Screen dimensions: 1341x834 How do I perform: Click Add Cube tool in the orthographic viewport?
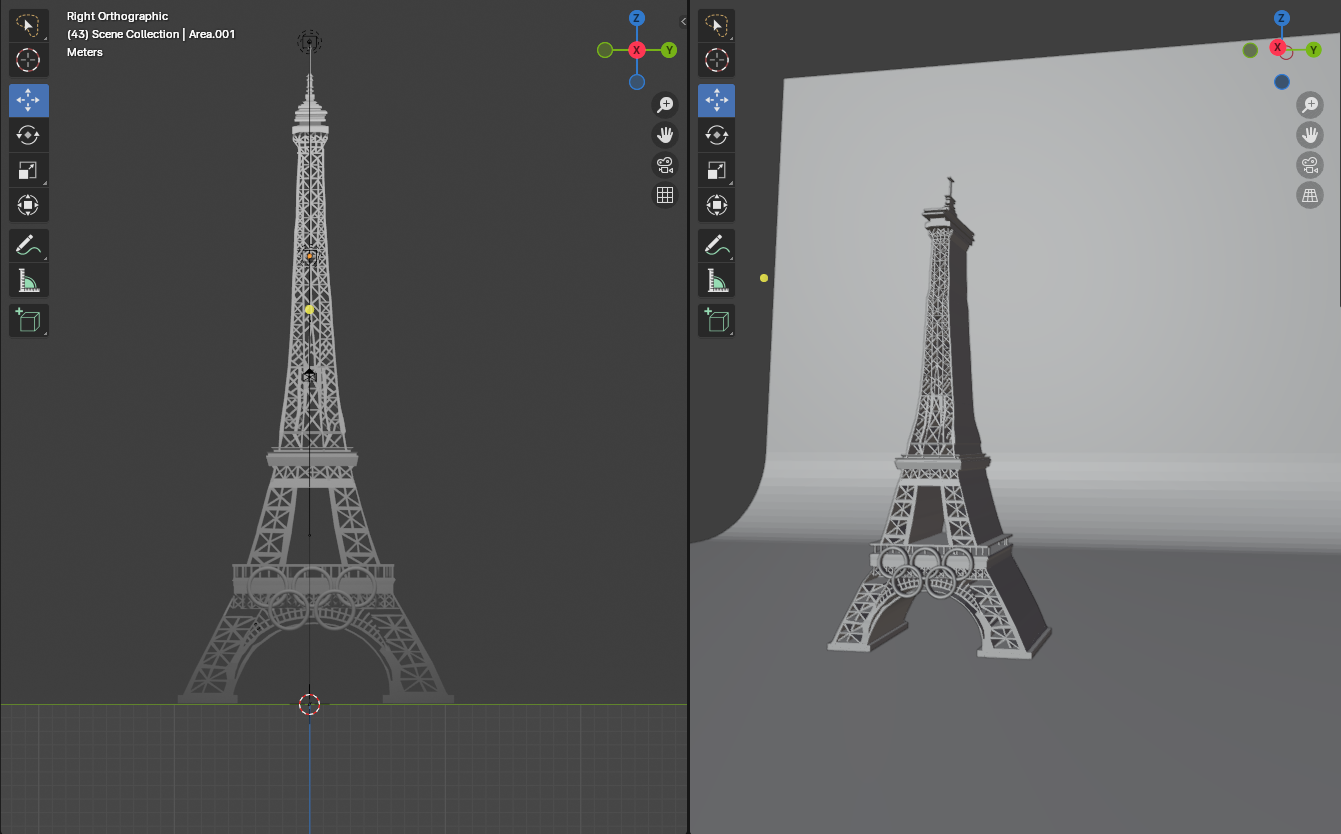click(28, 320)
